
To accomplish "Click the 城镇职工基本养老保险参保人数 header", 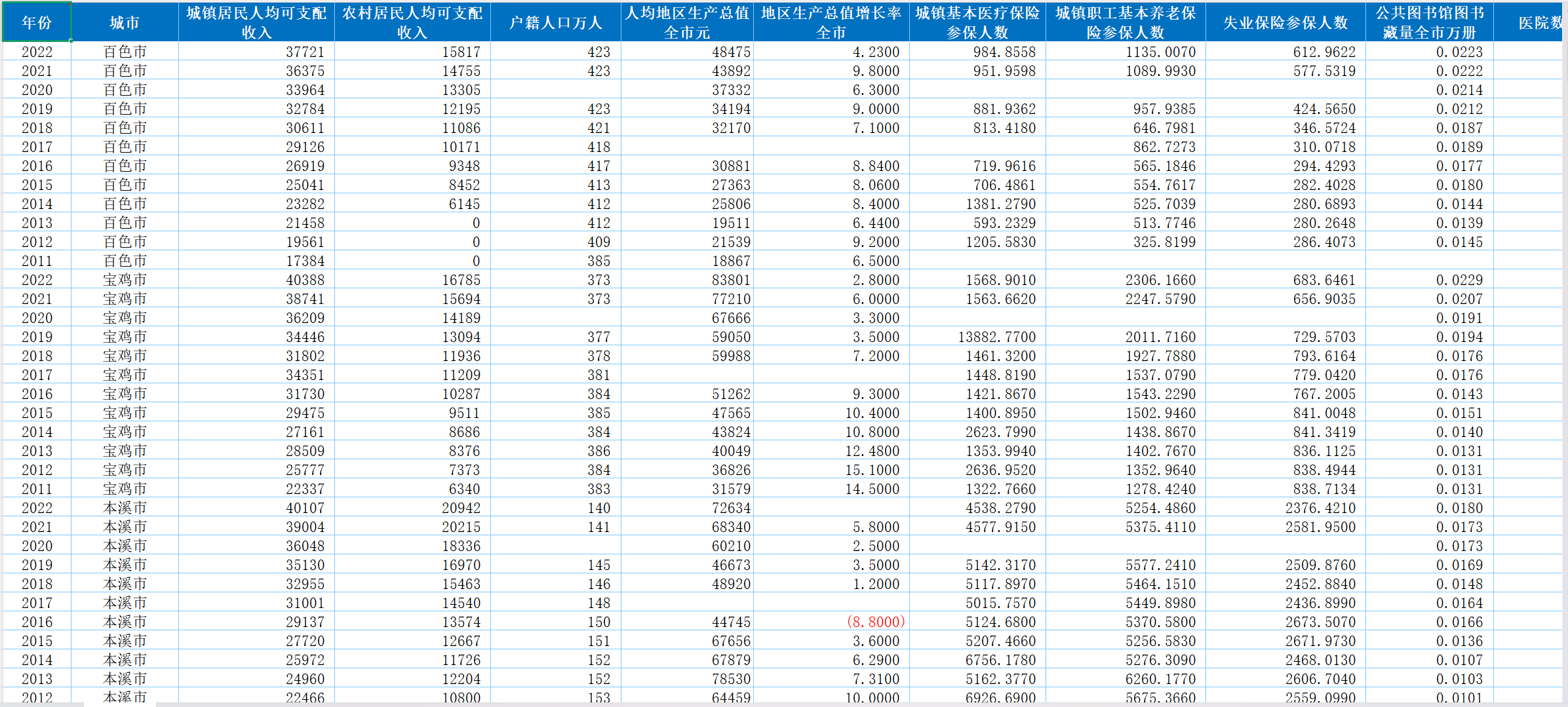I will (1126, 22).
